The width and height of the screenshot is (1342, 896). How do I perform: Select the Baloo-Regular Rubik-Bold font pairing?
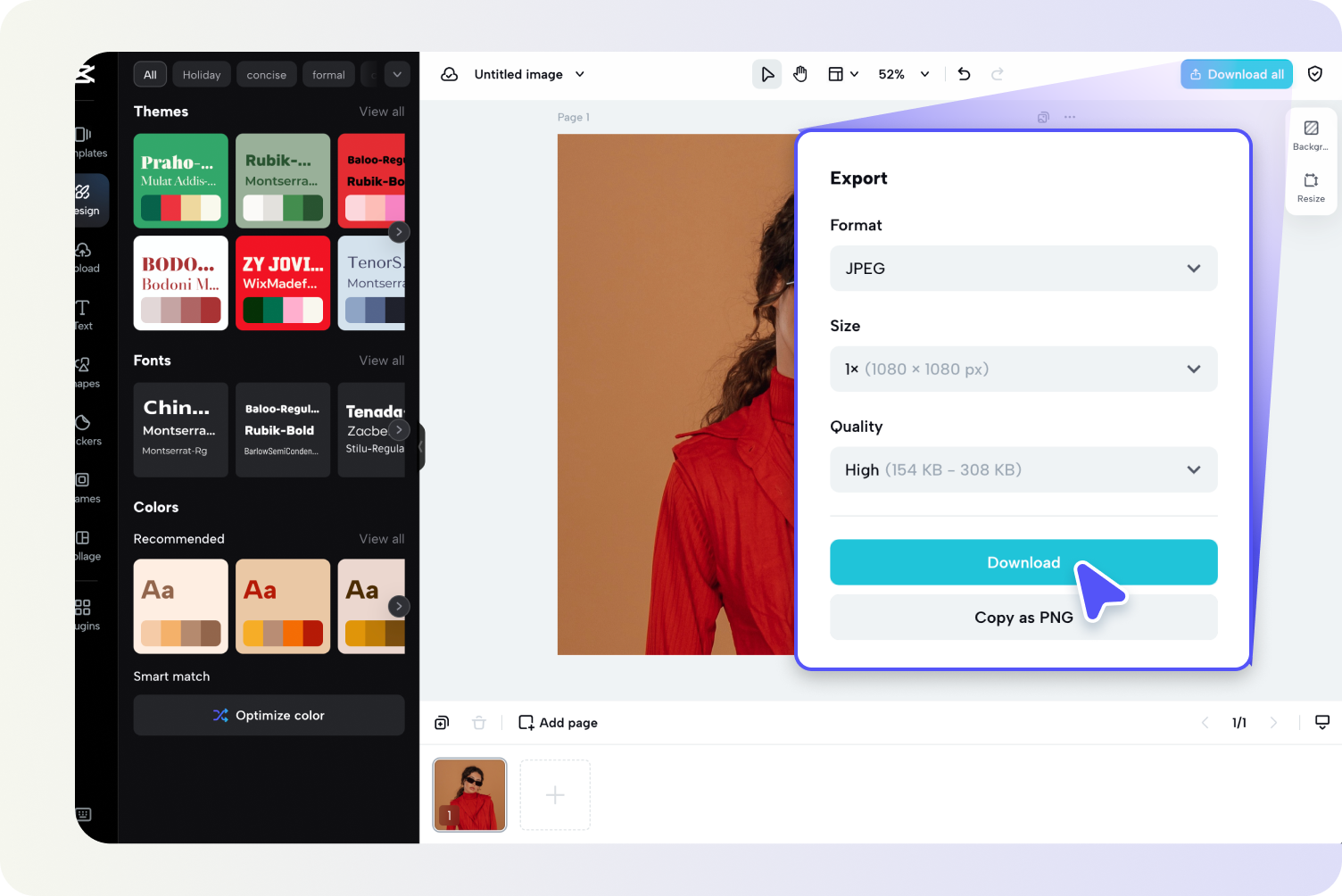283,430
